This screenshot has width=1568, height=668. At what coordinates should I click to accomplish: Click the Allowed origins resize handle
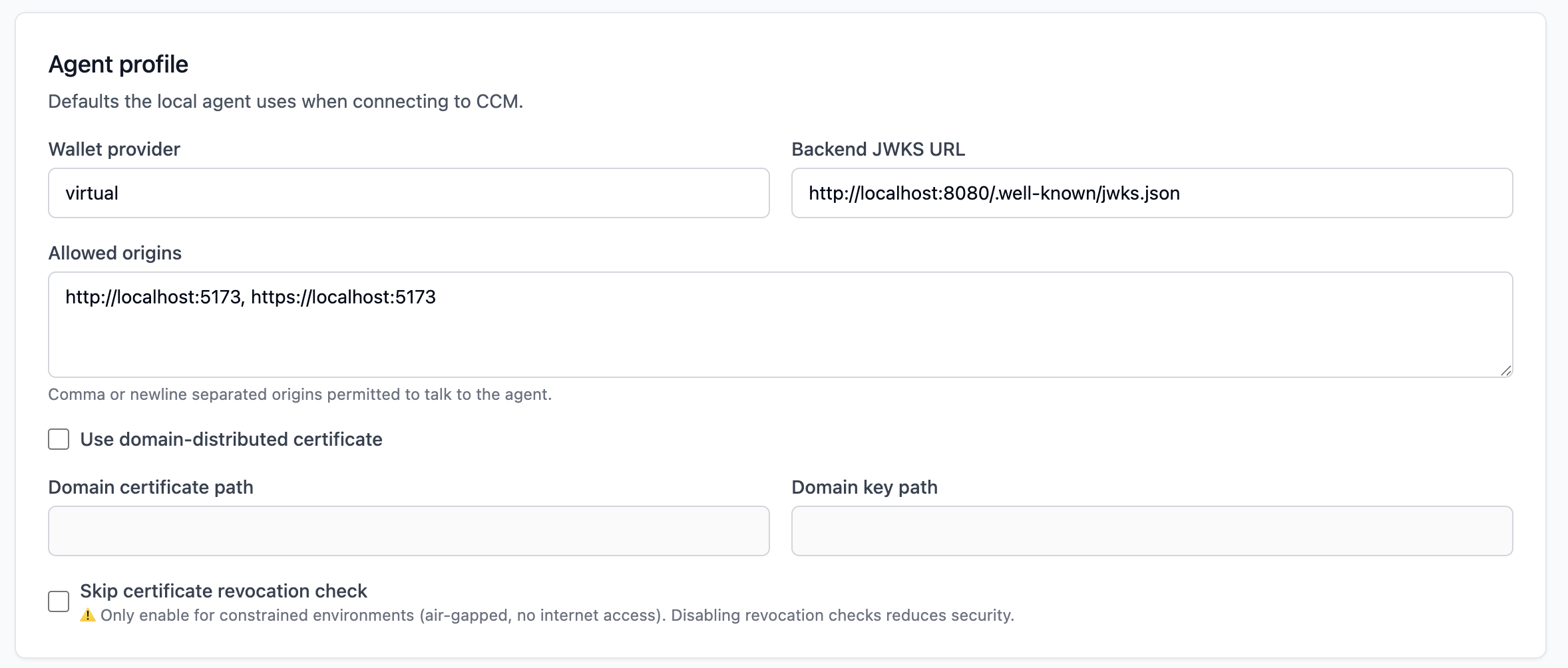click(1506, 371)
